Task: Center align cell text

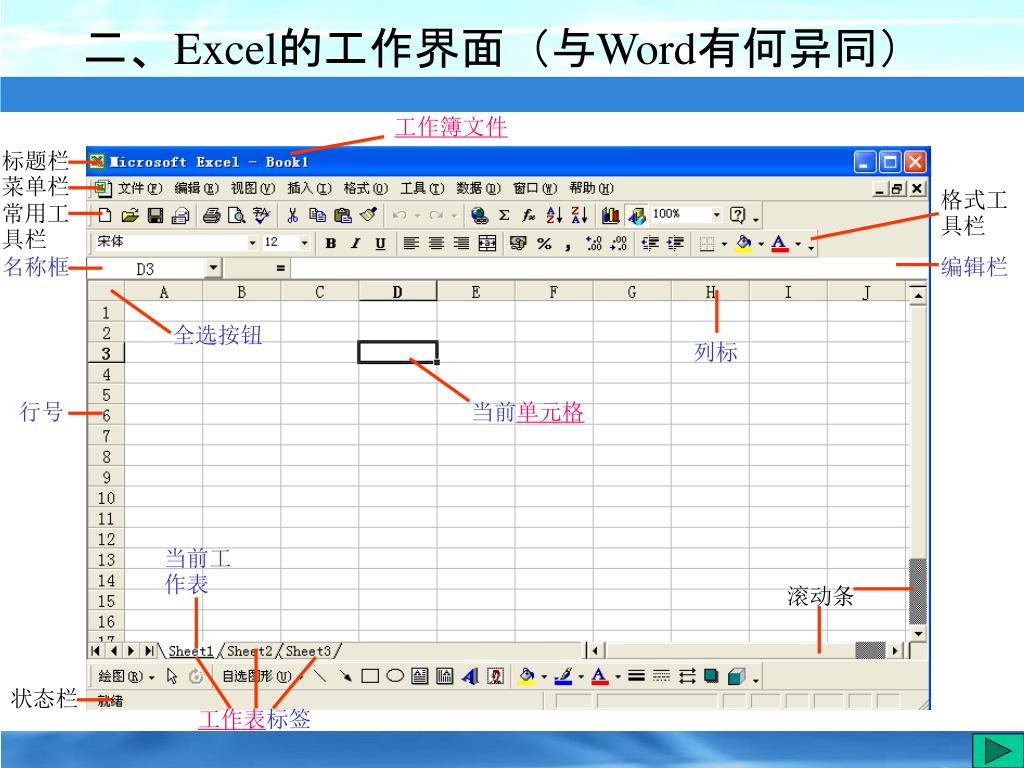Action: (436, 244)
